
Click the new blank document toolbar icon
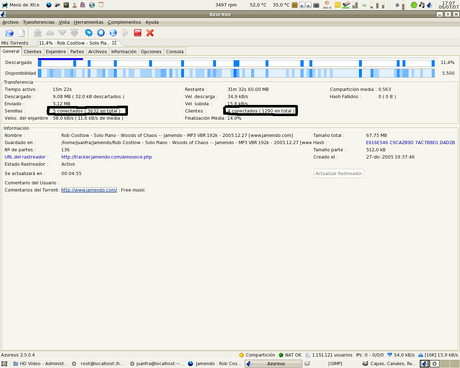point(22,33)
